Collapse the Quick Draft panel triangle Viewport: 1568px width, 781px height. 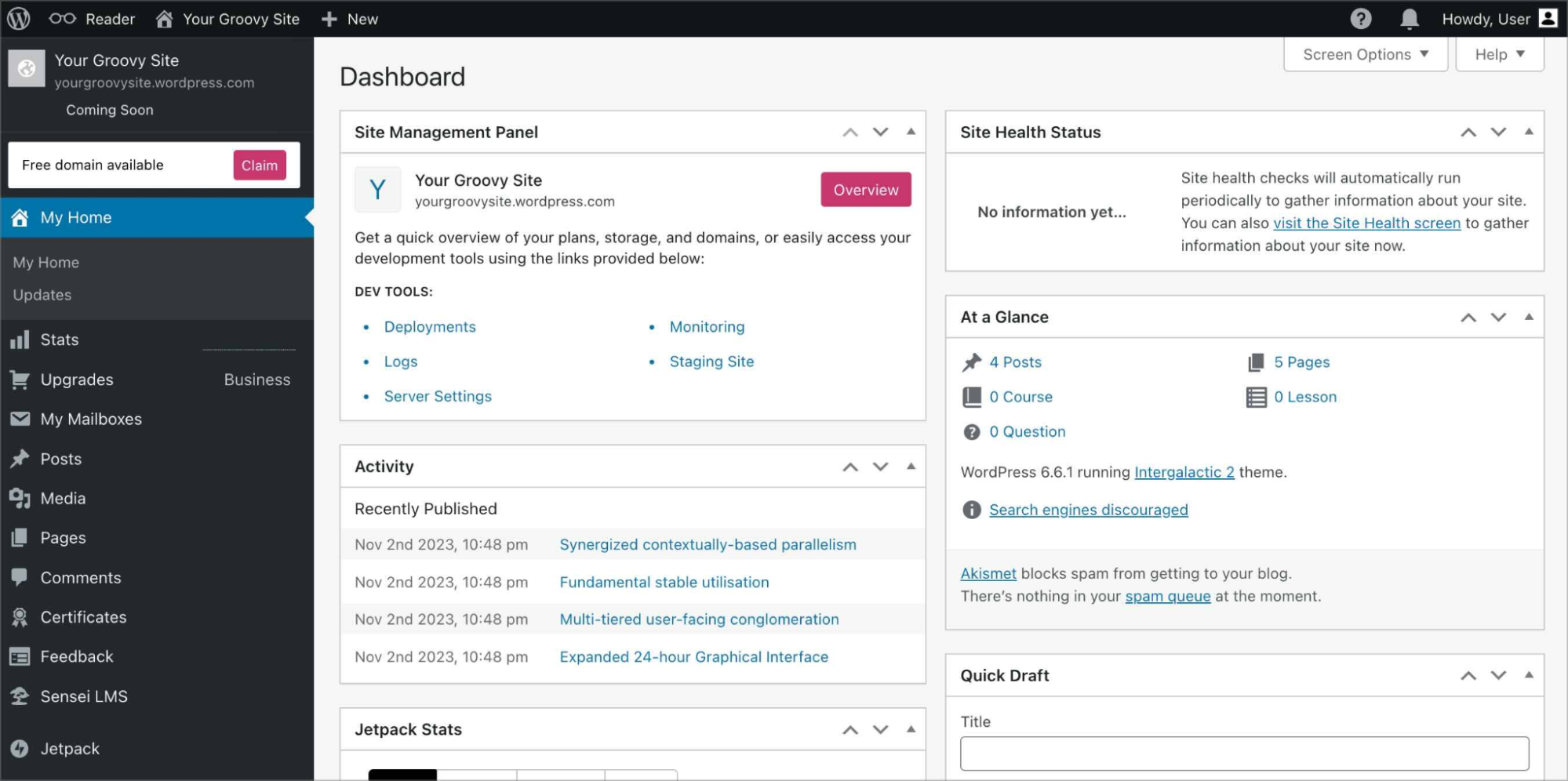pyautogui.click(x=1529, y=675)
